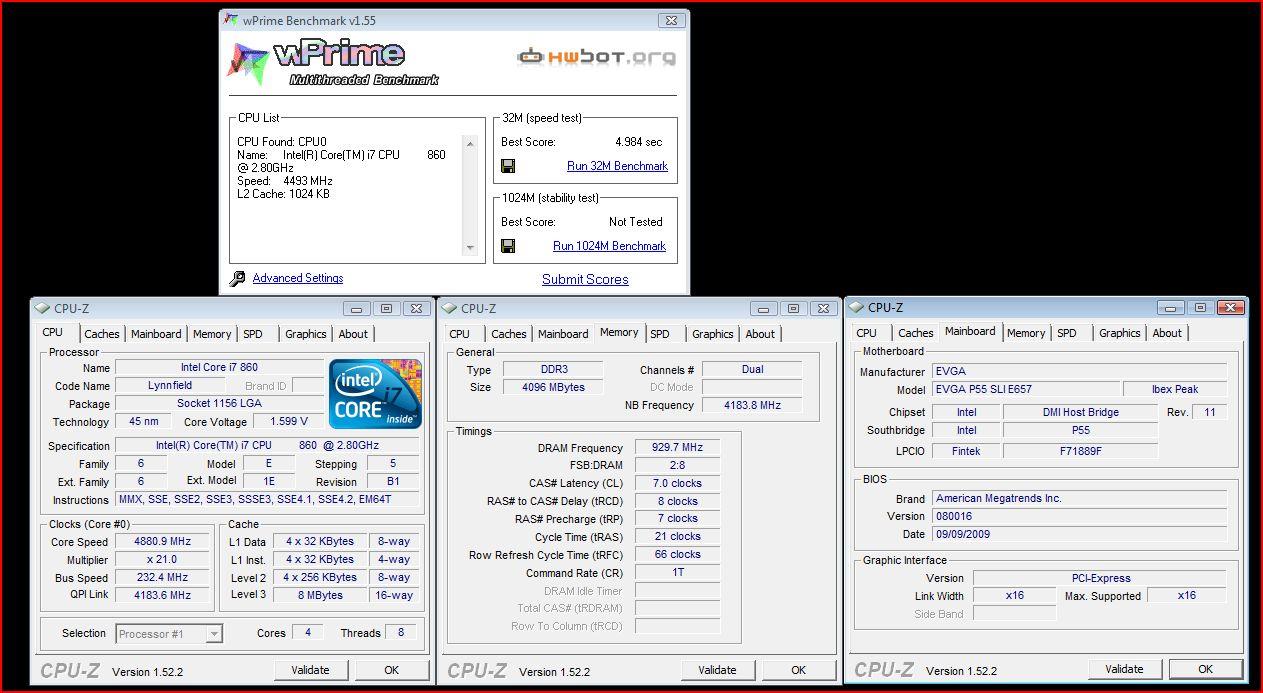Click the Package field Socket 1156 LGA
Screen dimensions: 1263x693
pyautogui.click(x=219, y=404)
